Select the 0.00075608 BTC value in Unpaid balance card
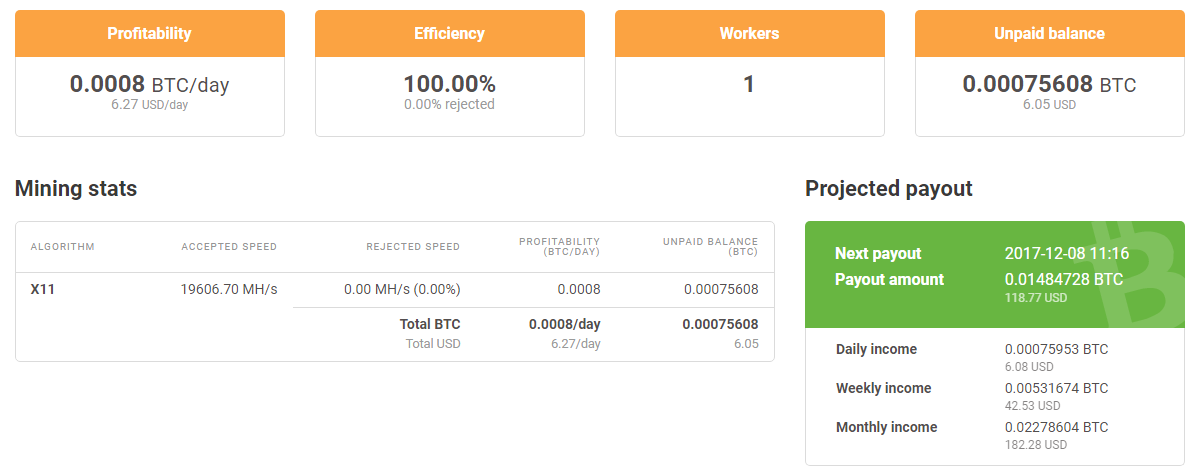 pyautogui.click(x=1050, y=84)
